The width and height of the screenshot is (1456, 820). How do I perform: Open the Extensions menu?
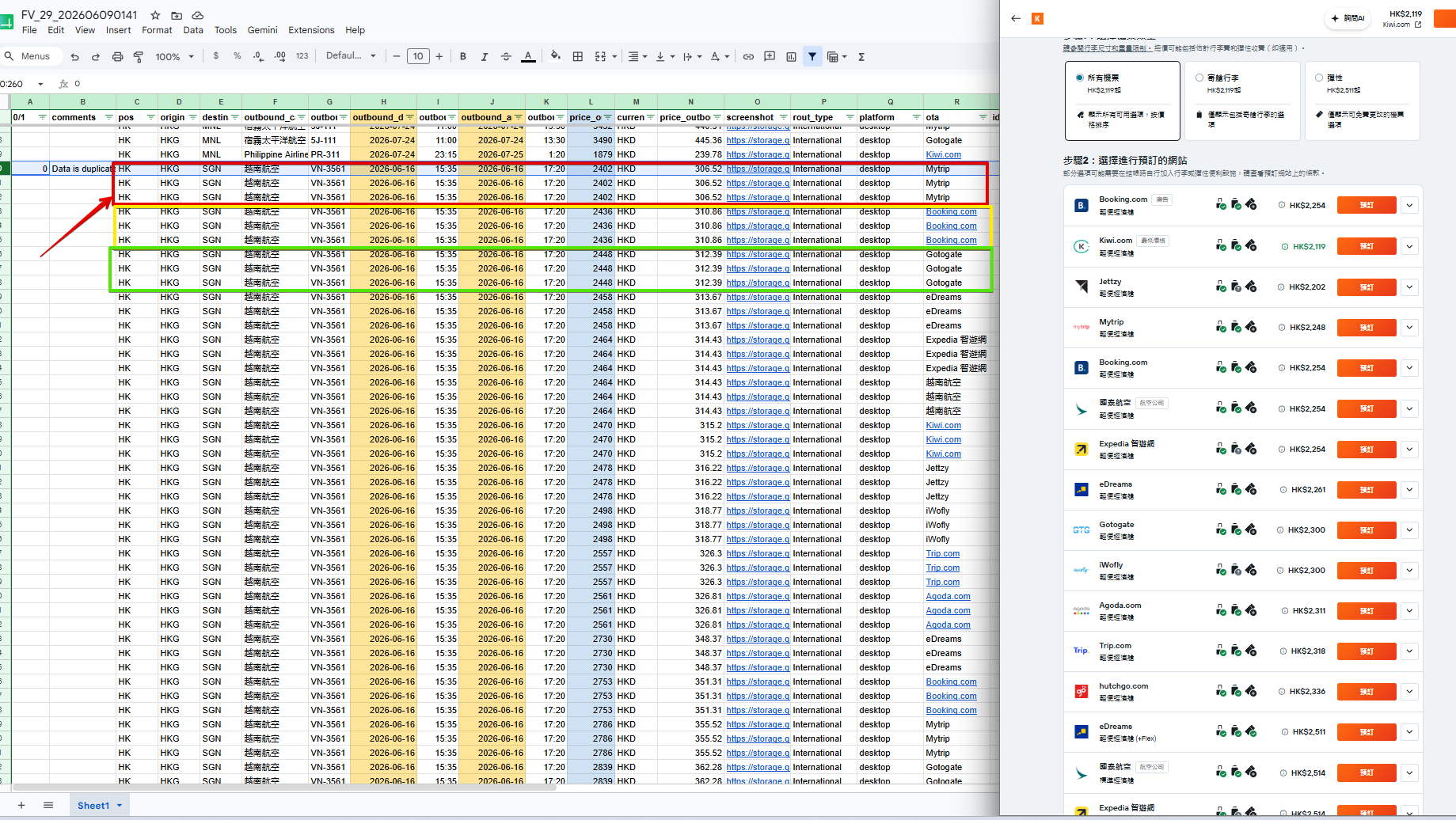pos(311,30)
